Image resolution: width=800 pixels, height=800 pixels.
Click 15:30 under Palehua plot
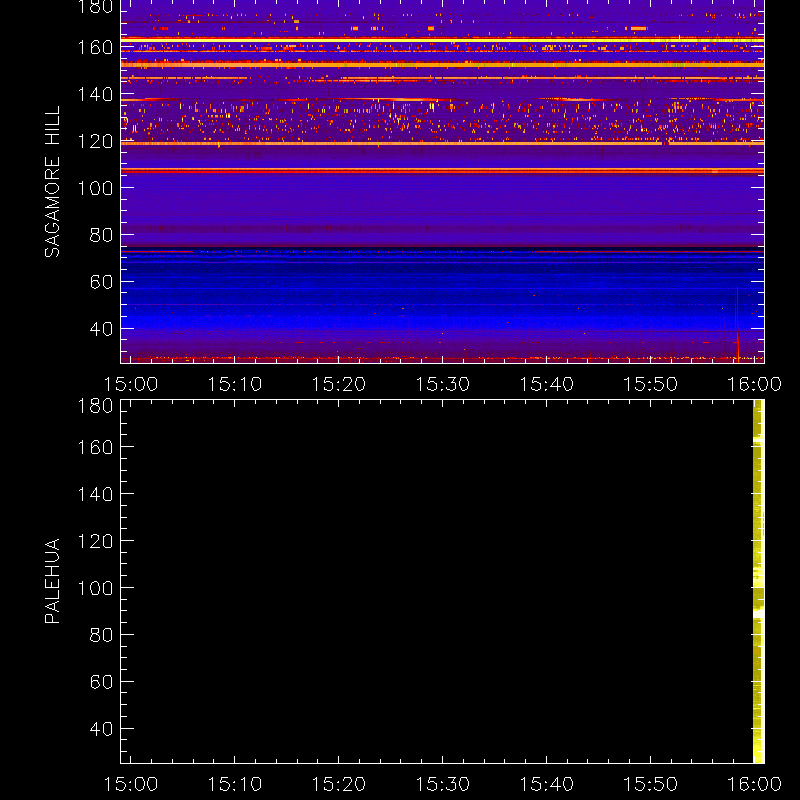442,784
